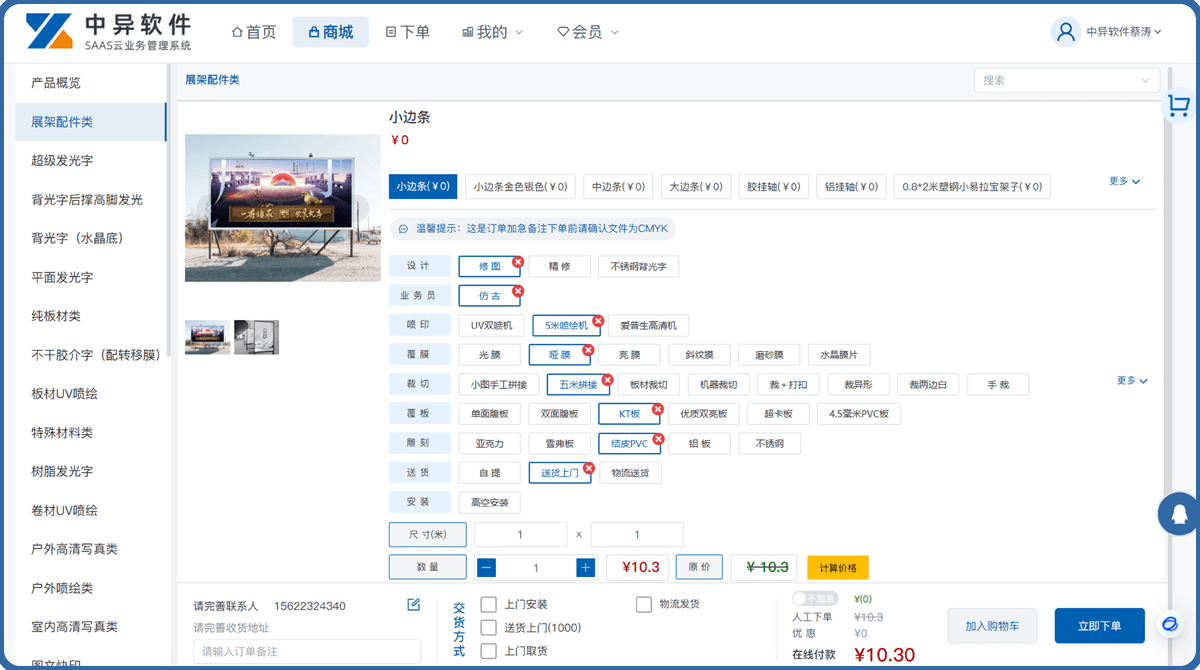The width and height of the screenshot is (1200, 670).
Task: Increase quantity with plus button
Action: coord(586,567)
